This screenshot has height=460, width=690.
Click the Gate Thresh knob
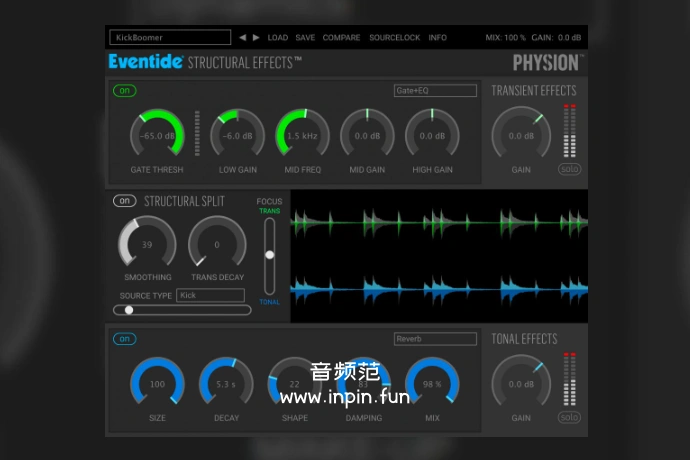[x=158, y=135]
